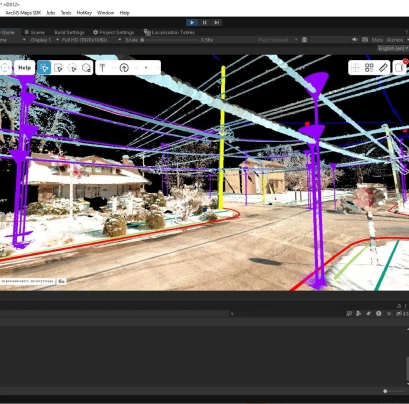Select the pointer selection tool (highlighted blue)
Screen dimensions: 409x404
pos(44,68)
